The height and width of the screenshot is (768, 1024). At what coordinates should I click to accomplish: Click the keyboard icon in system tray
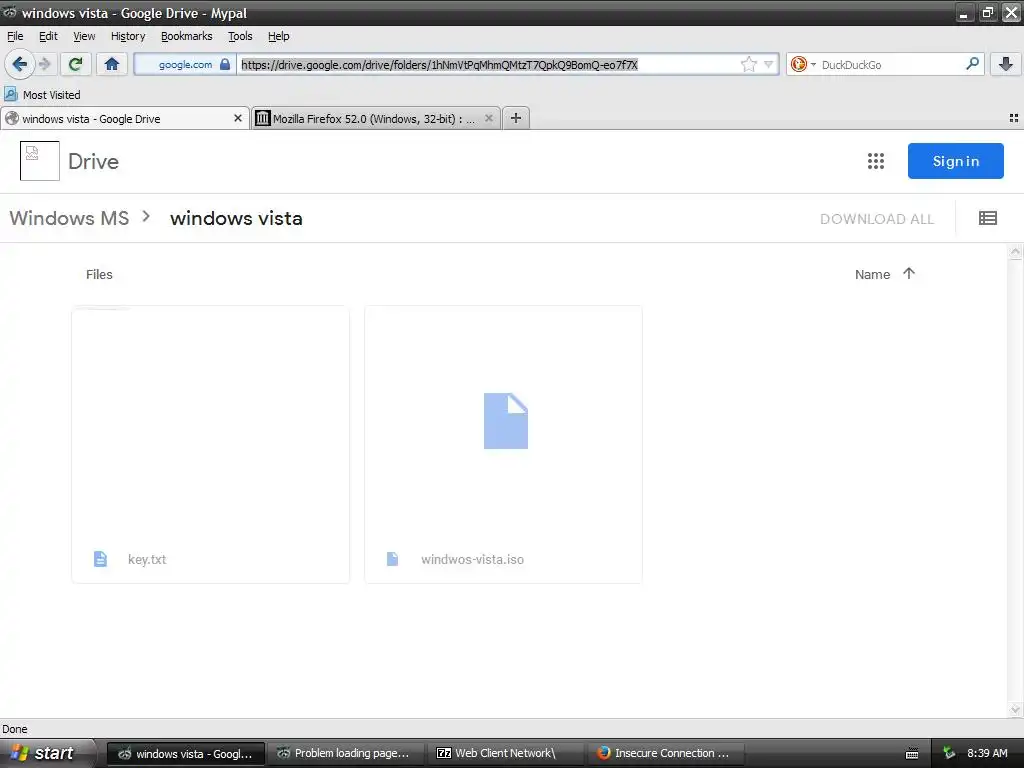[912, 754]
